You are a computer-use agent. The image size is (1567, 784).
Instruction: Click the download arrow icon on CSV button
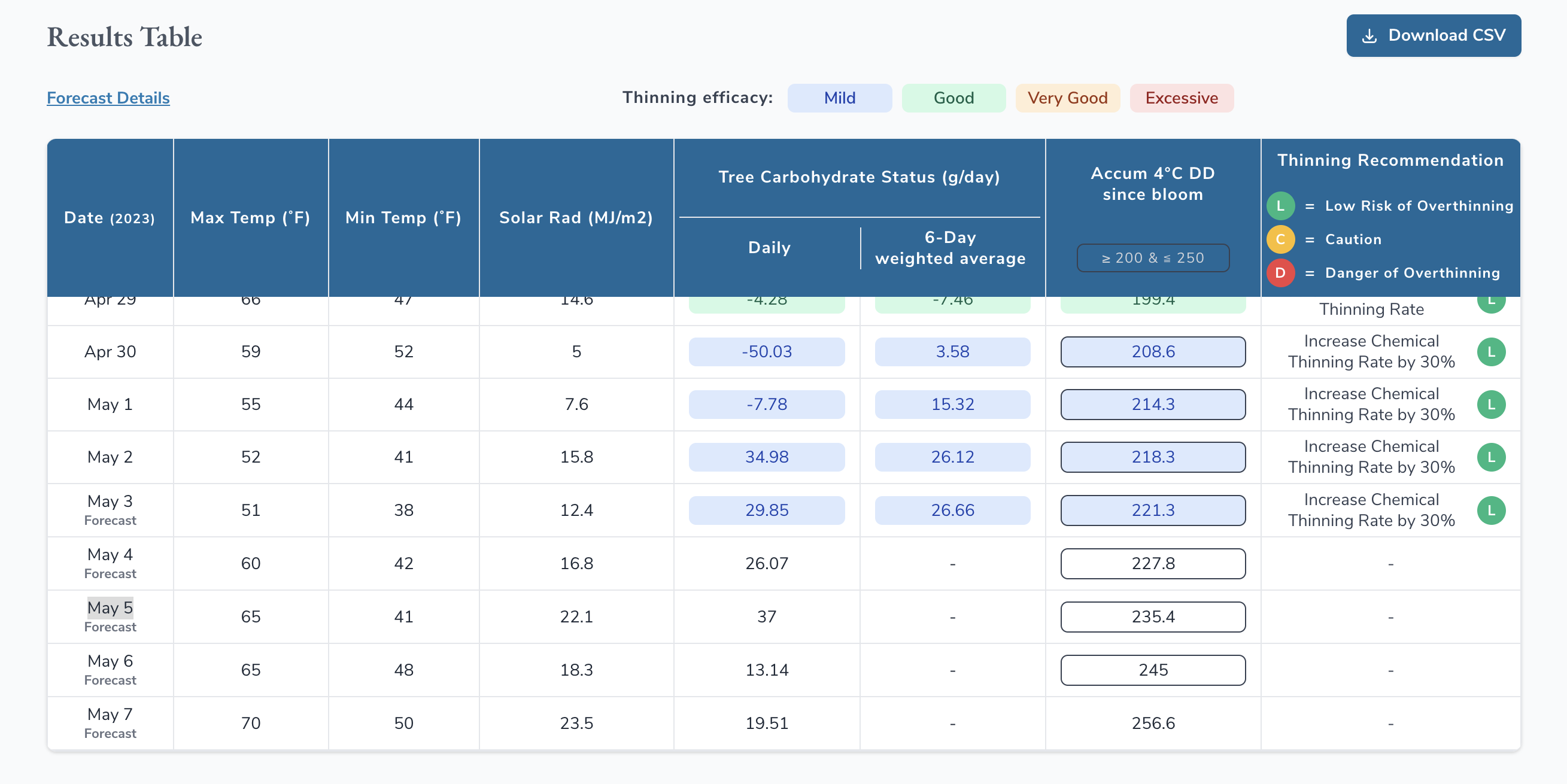[1369, 36]
